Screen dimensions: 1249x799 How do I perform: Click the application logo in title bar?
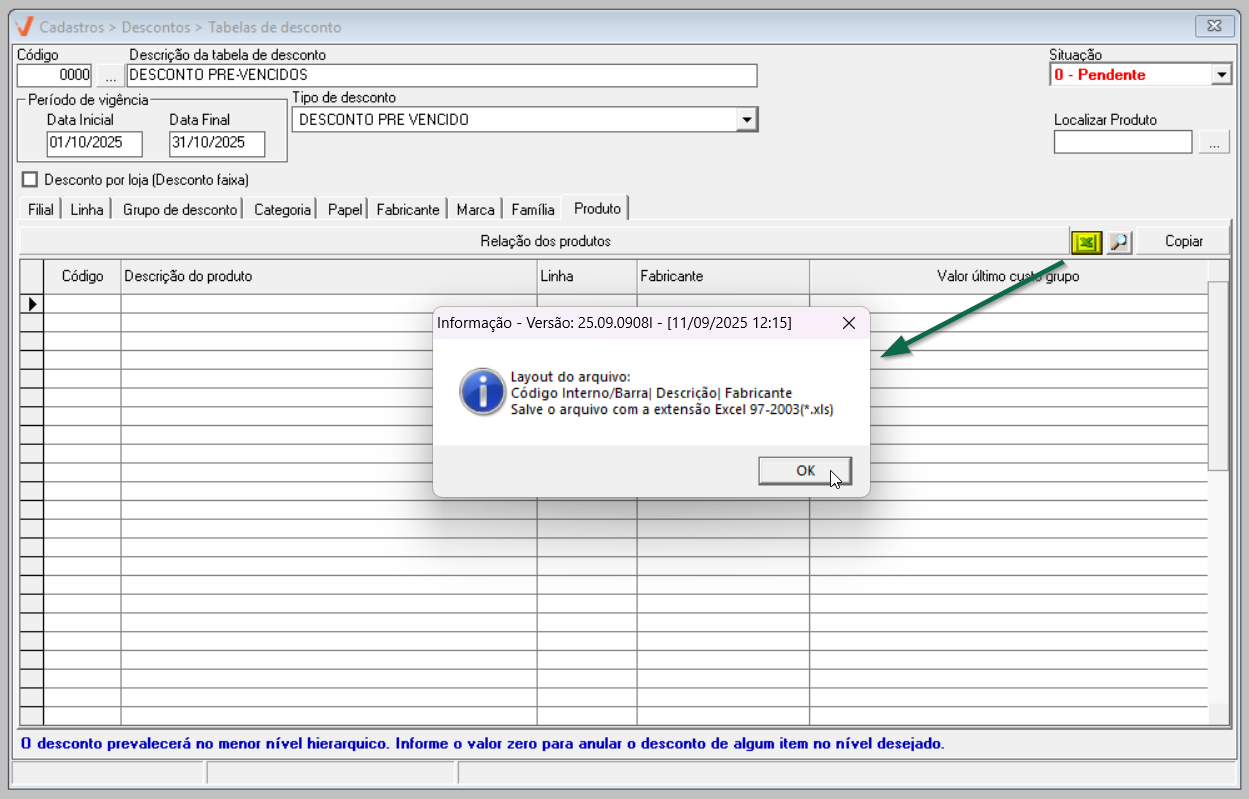pos(25,27)
